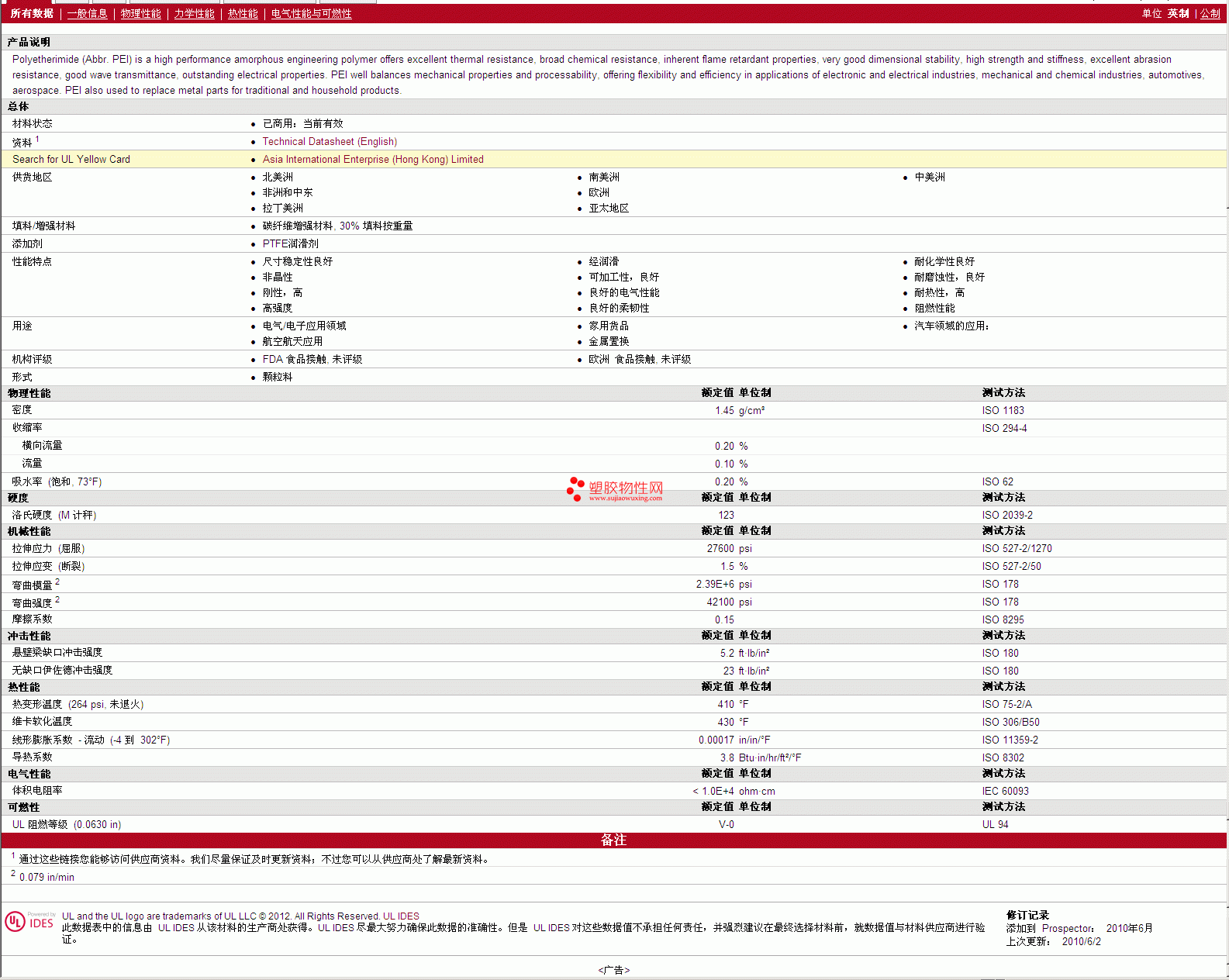Select the 所有数据 tab
The image size is (1229, 980).
(32, 14)
